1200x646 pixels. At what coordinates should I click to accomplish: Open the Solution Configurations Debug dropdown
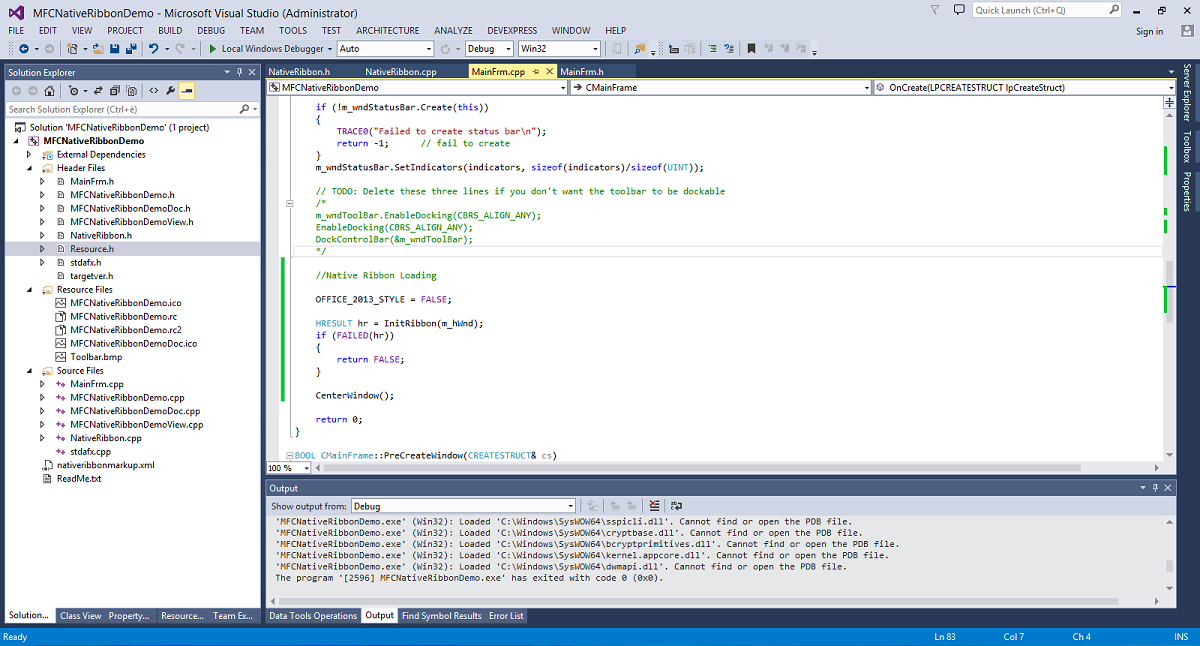[489, 48]
